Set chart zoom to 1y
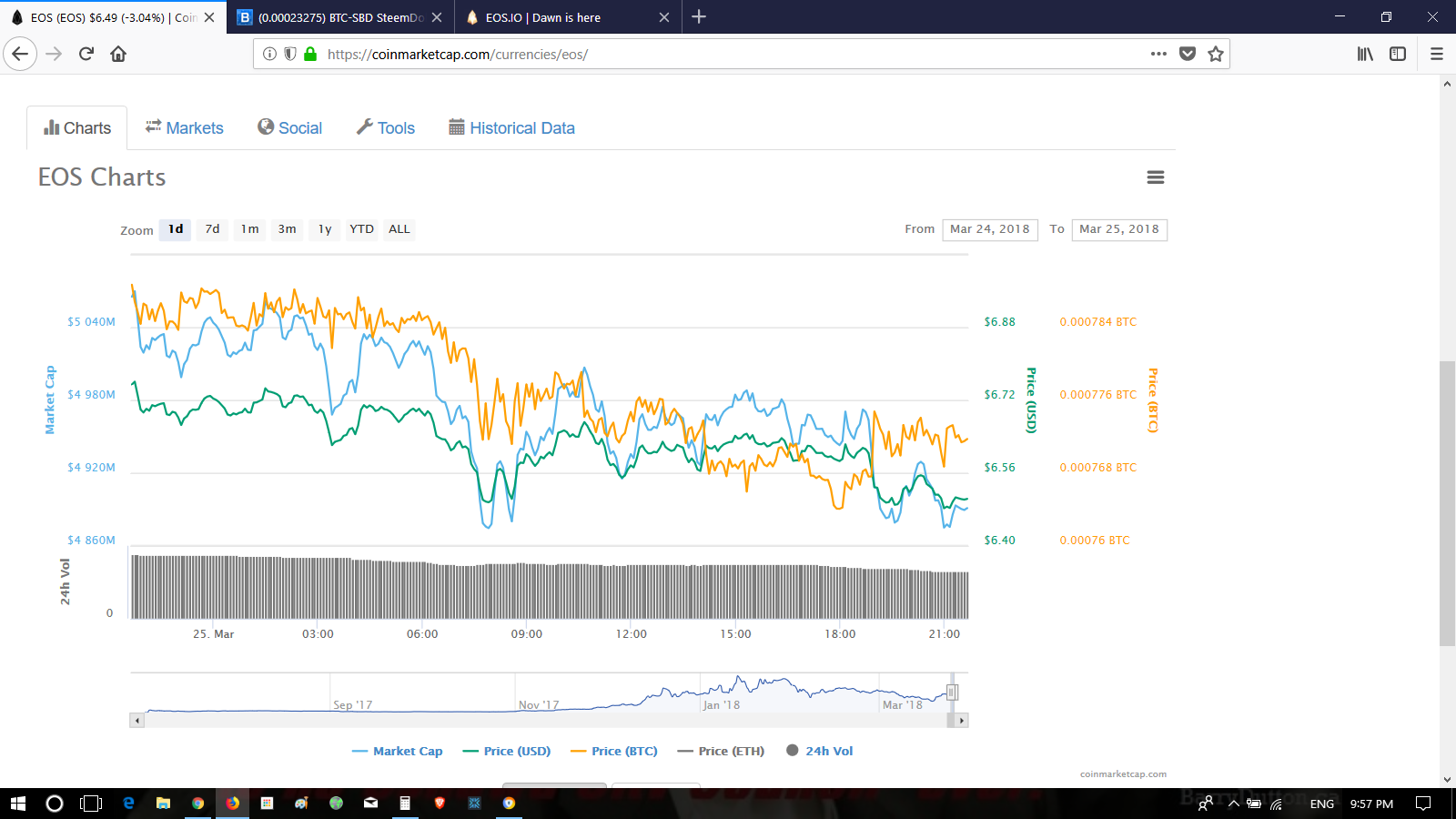Image resolution: width=1456 pixels, height=819 pixels. 325,229
